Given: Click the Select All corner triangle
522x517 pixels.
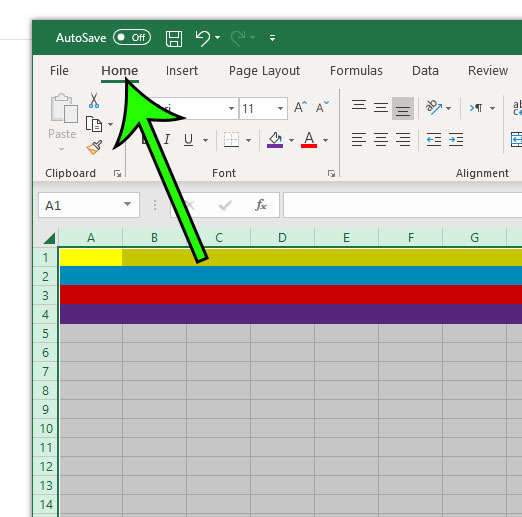Looking at the screenshot, I should click(x=49, y=238).
